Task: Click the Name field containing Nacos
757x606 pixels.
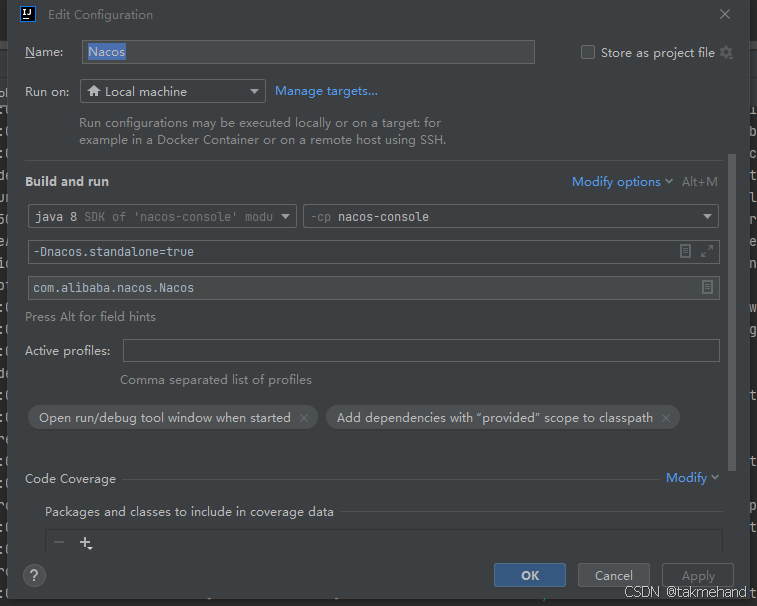Action: [308, 52]
